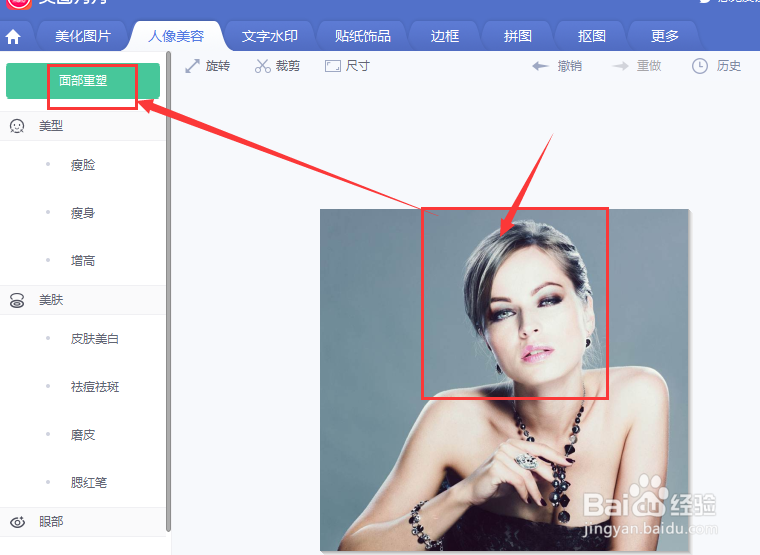Click the app logo icon at top-left
760x555 pixels.
pyautogui.click(x=19, y=3)
